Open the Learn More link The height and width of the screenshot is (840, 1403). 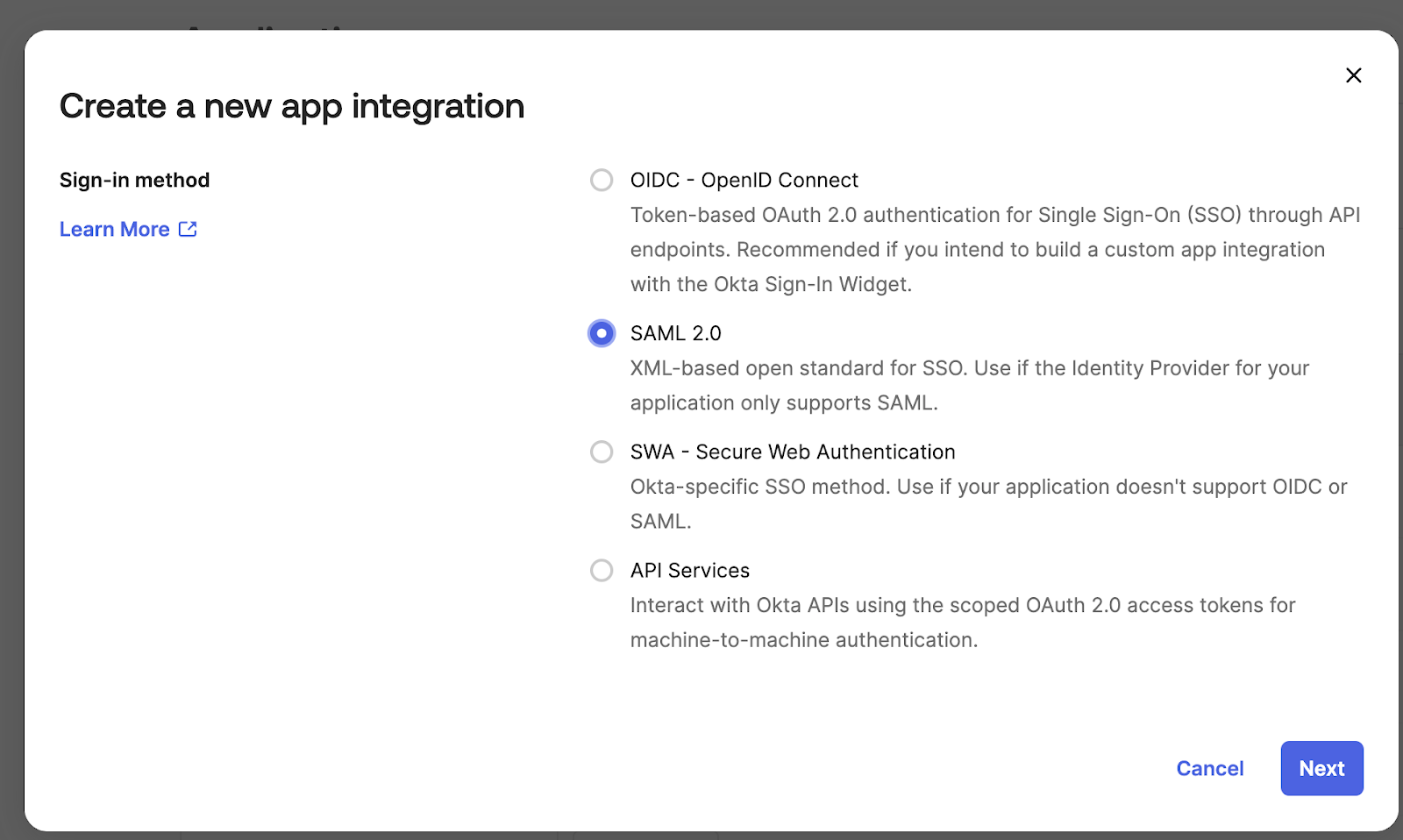(115, 229)
